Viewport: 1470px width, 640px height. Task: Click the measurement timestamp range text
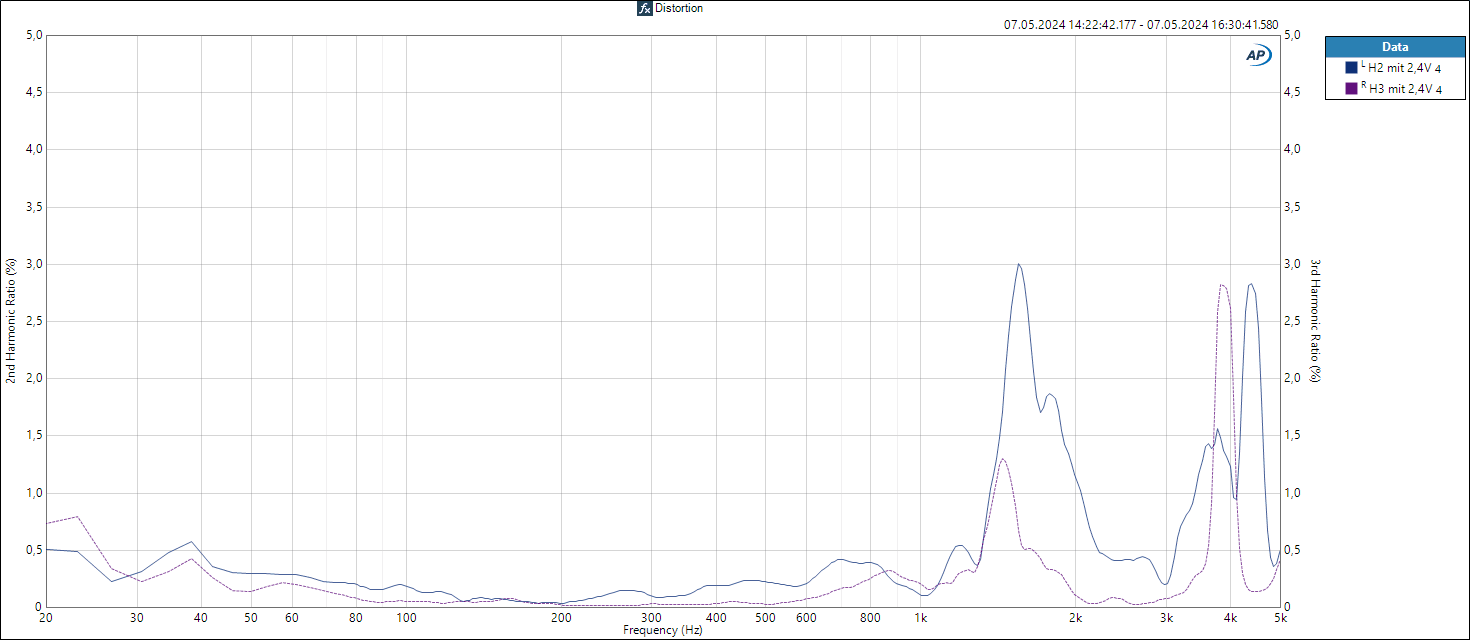click(x=1141, y=25)
